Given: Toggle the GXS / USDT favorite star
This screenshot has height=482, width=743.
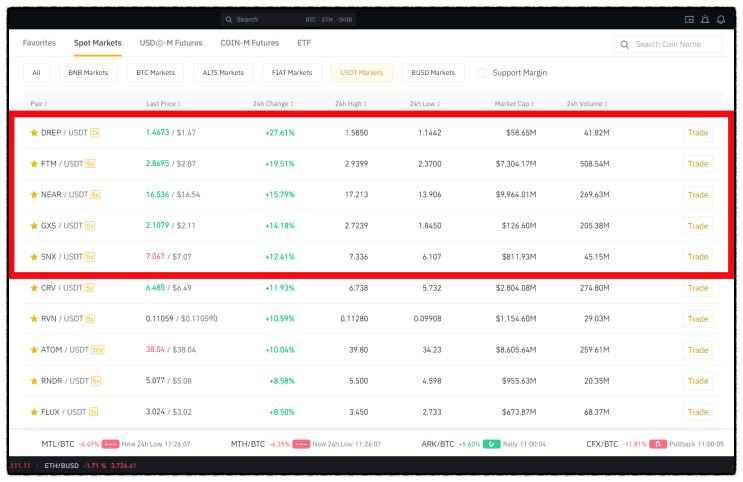Looking at the screenshot, I should coord(34,226).
